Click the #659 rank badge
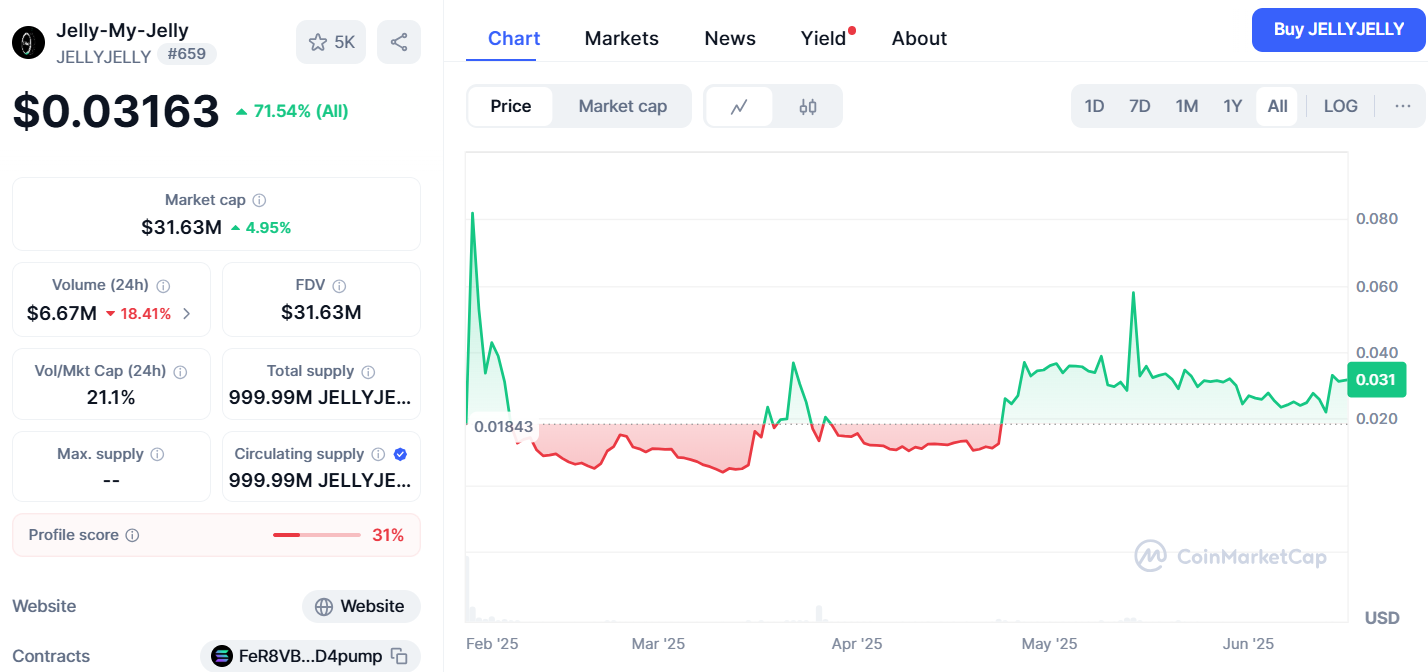This screenshot has width=1428, height=672. (187, 54)
